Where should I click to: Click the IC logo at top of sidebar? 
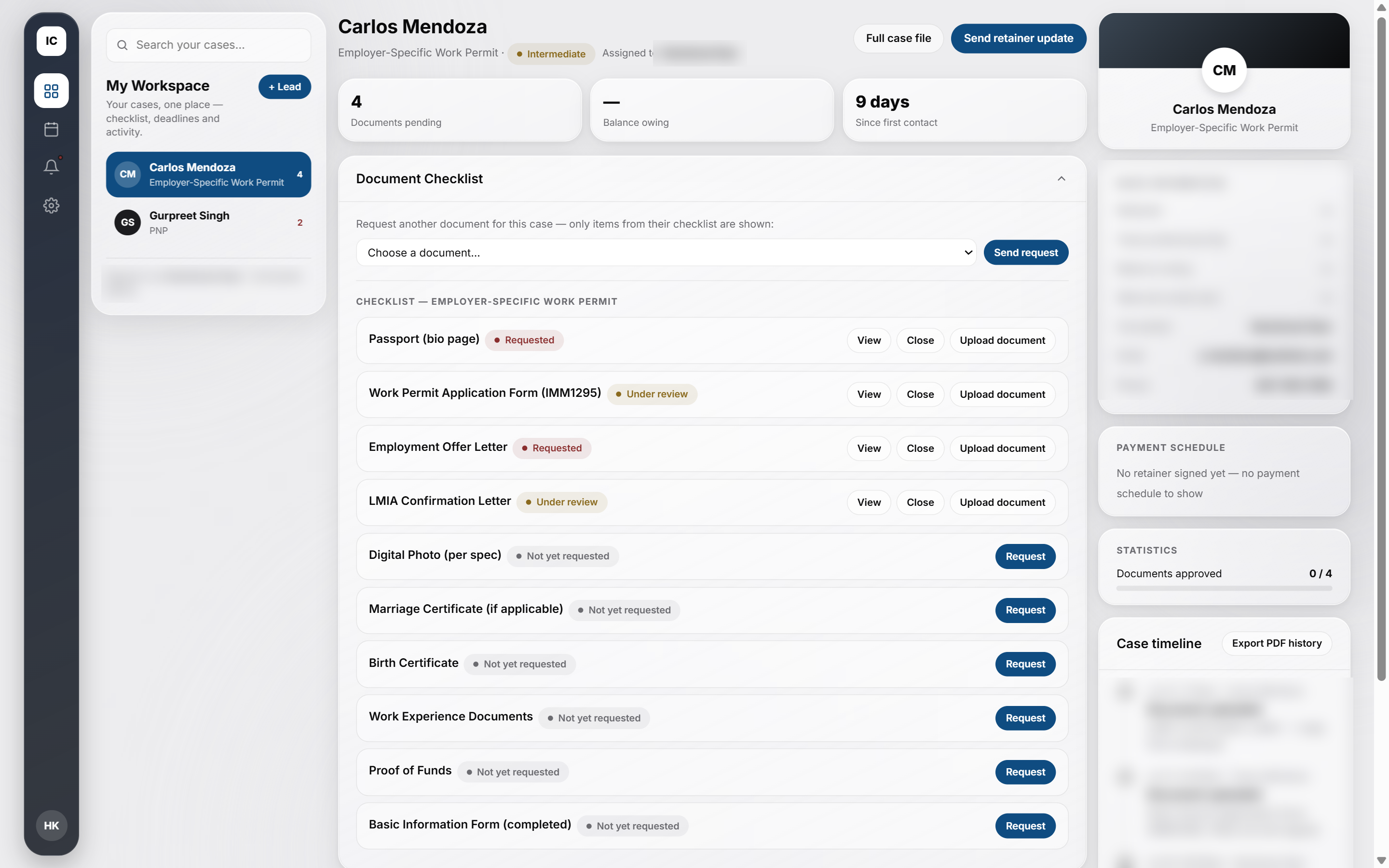click(51, 41)
